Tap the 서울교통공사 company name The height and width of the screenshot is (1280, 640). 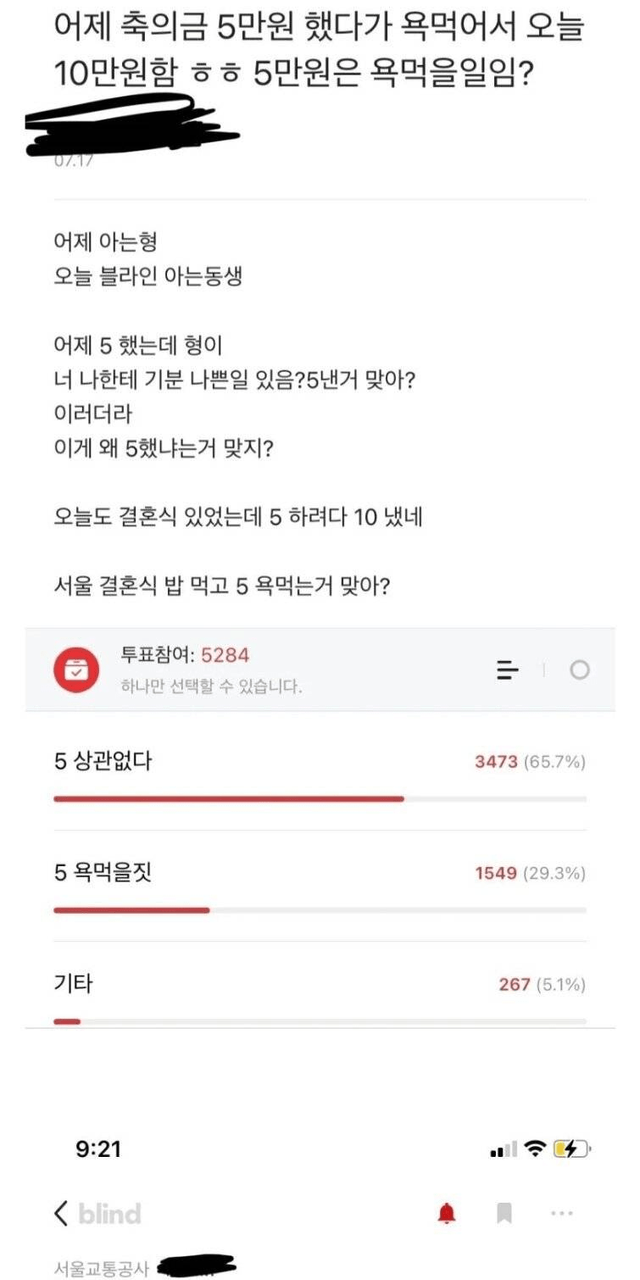(101, 1269)
